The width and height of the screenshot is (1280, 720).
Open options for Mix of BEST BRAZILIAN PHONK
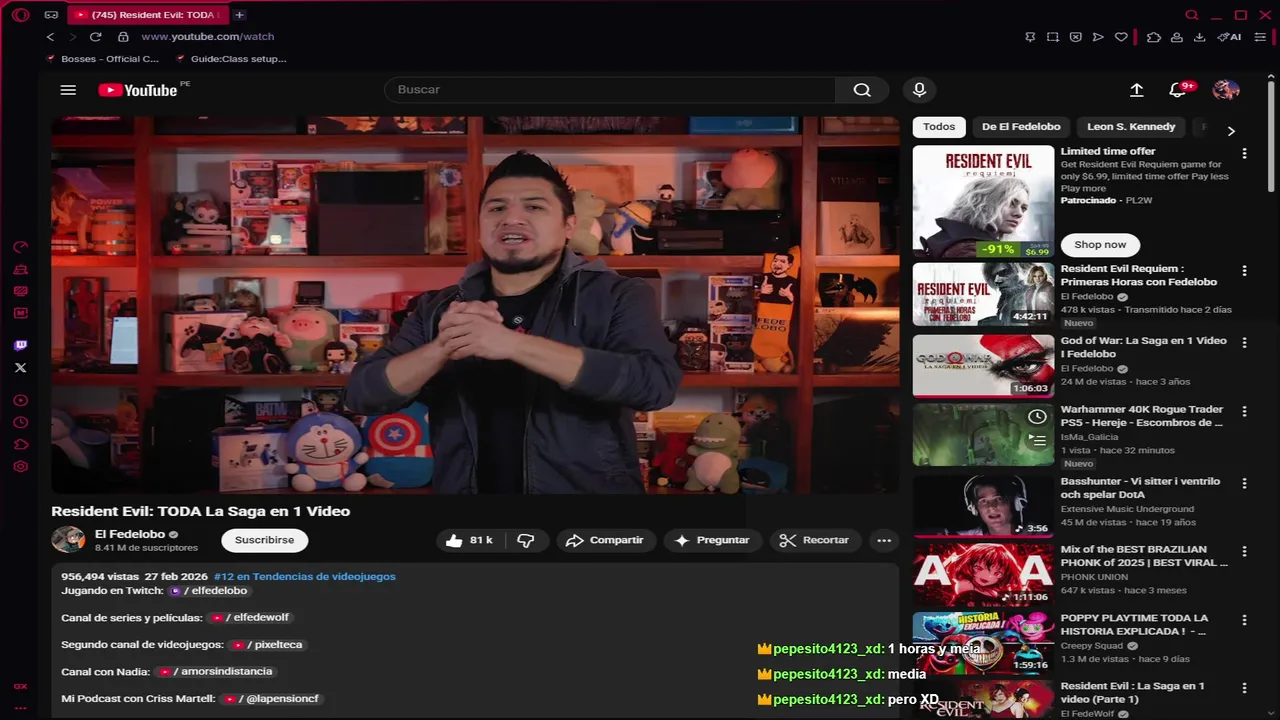1245,552
